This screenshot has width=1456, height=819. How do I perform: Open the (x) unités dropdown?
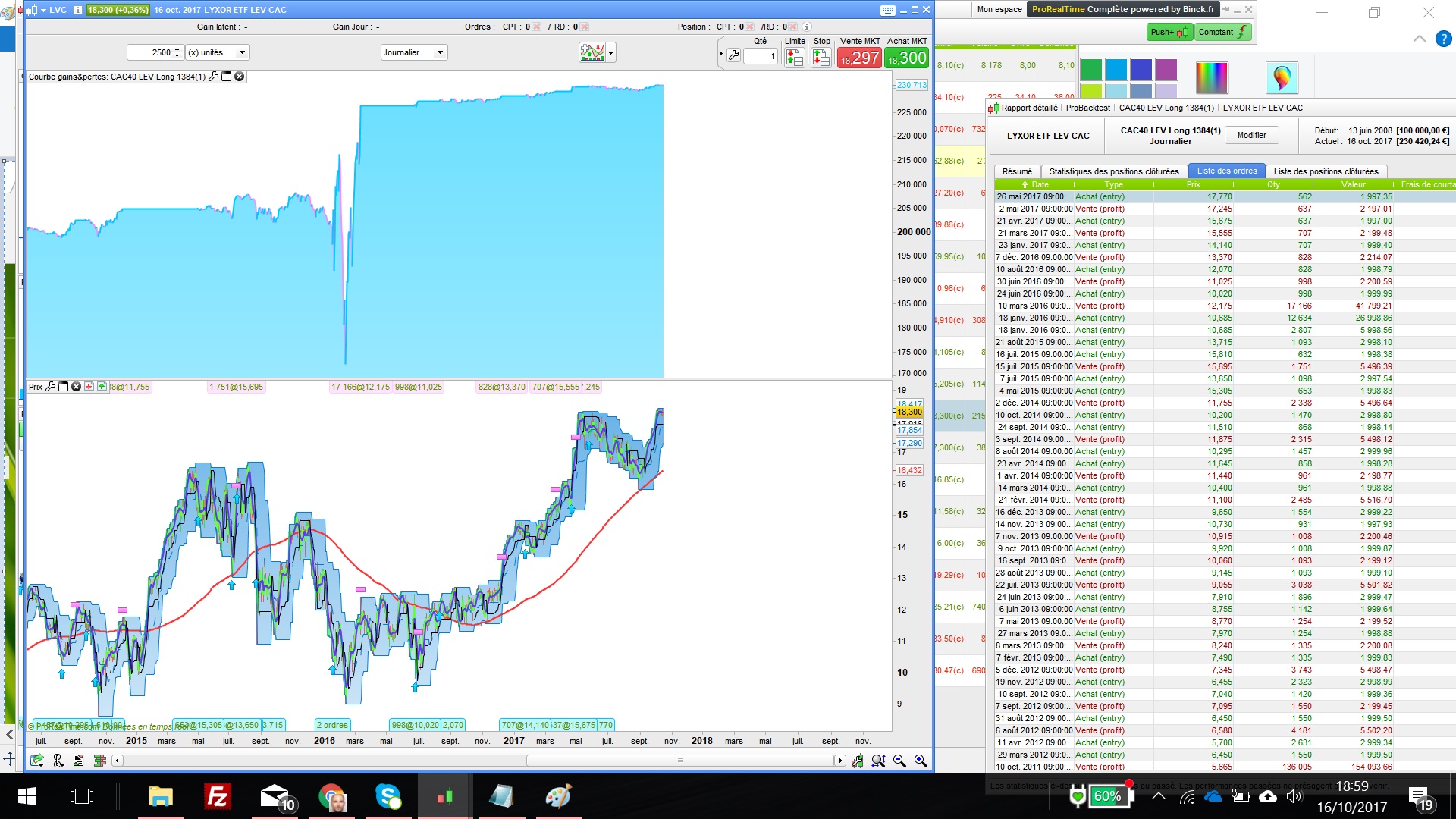point(218,52)
